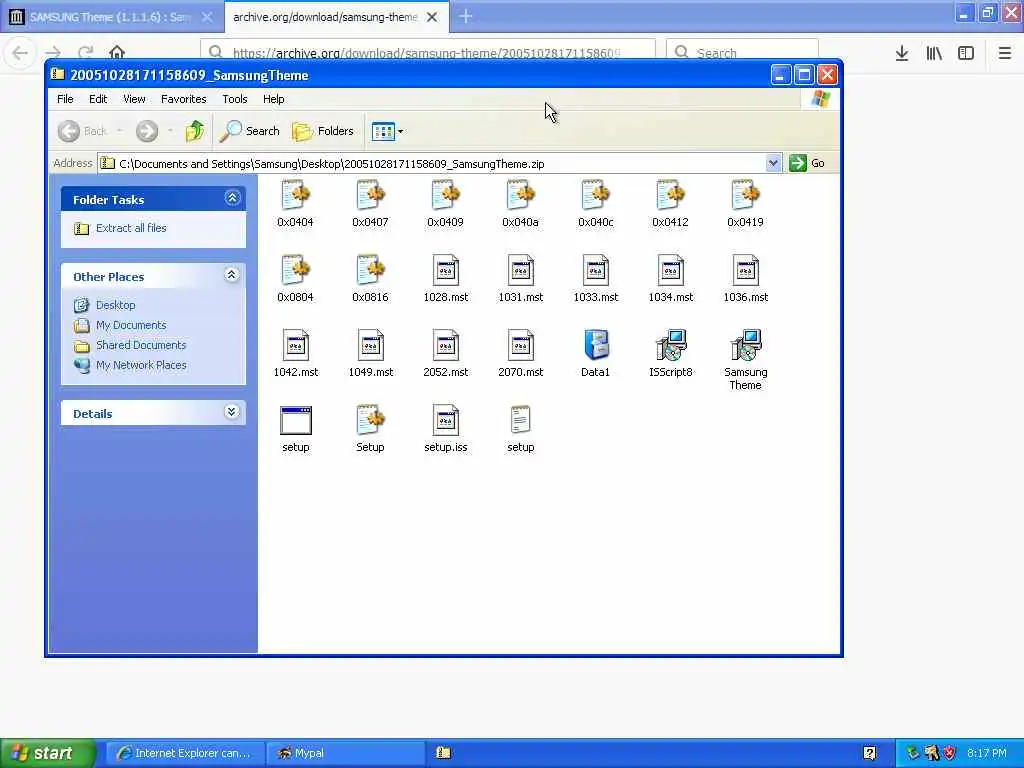
Task: Select the 1034.mst transform file
Action: pyautogui.click(x=671, y=270)
